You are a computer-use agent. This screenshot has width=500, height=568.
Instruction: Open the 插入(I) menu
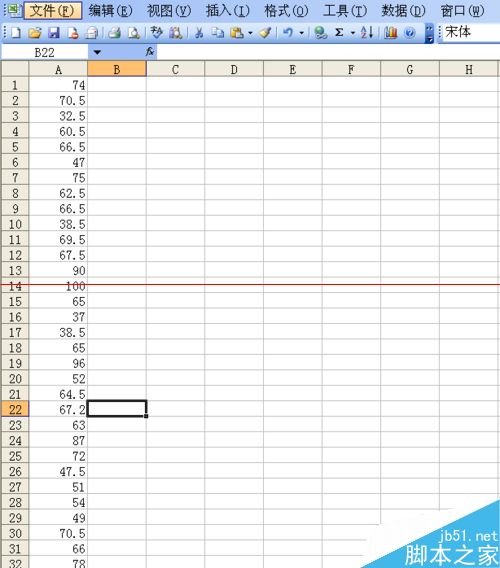click(x=228, y=11)
